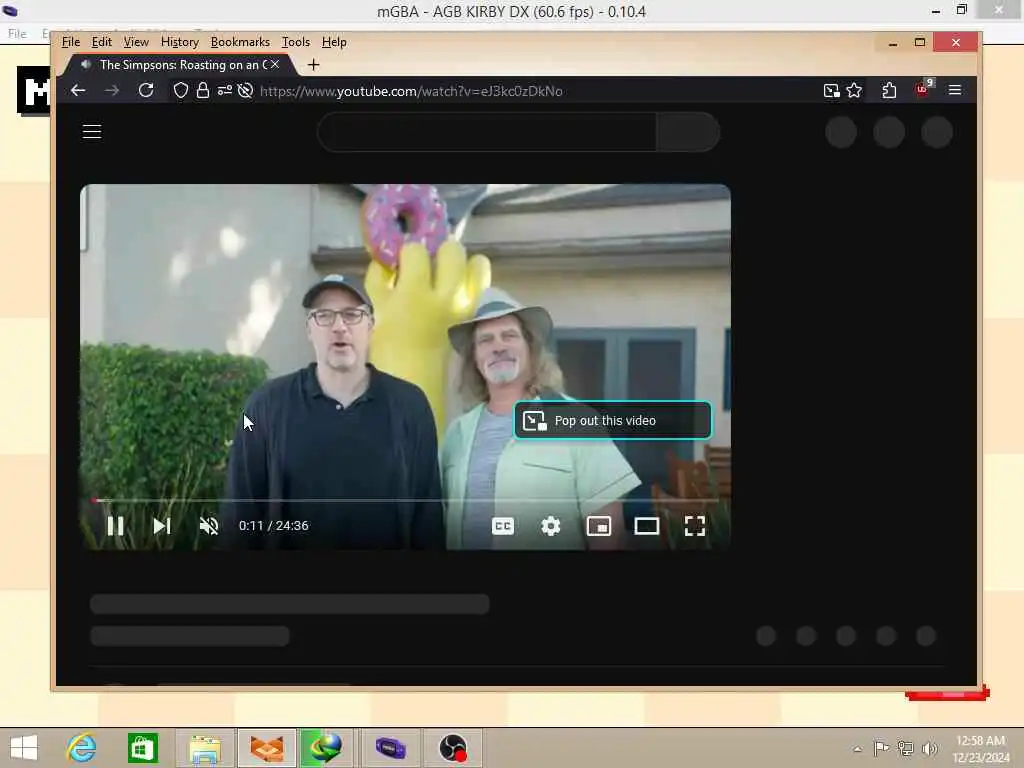The image size is (1024, 768).
Task: Show site security lock info
Action: click(203, 91)
